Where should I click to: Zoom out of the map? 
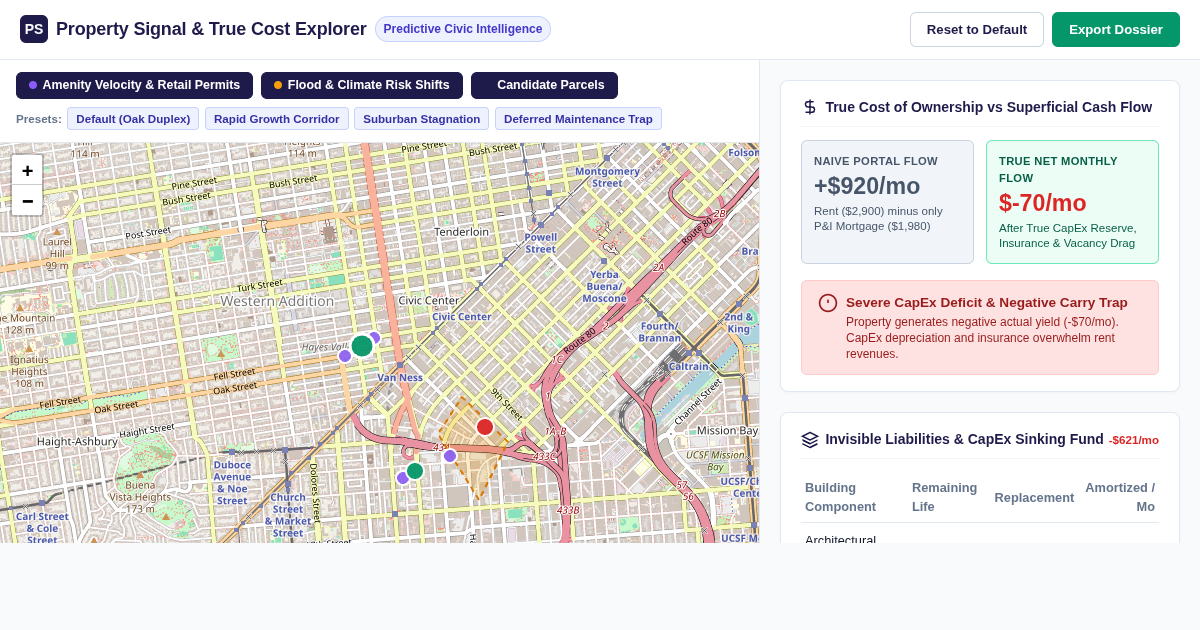[27, 200]
